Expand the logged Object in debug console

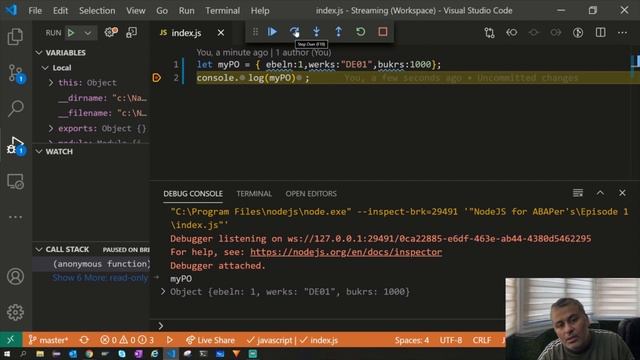(163, 291)
